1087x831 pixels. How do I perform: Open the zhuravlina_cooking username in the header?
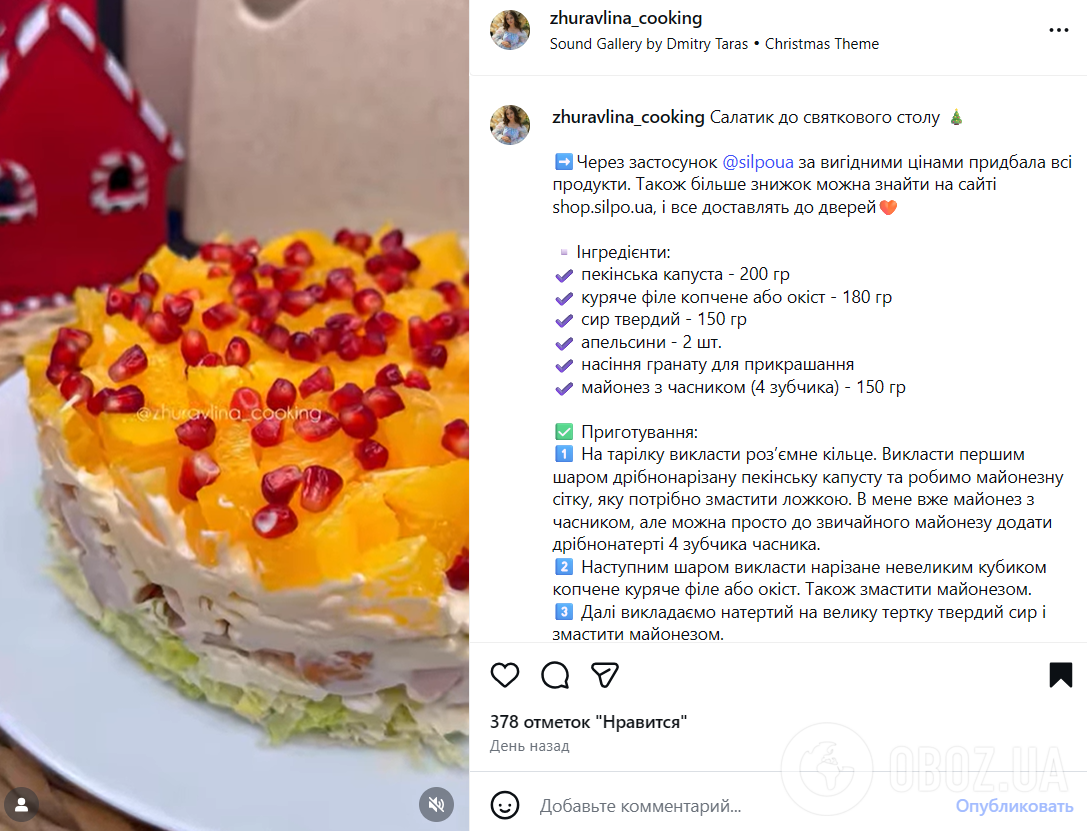(626, 18)
